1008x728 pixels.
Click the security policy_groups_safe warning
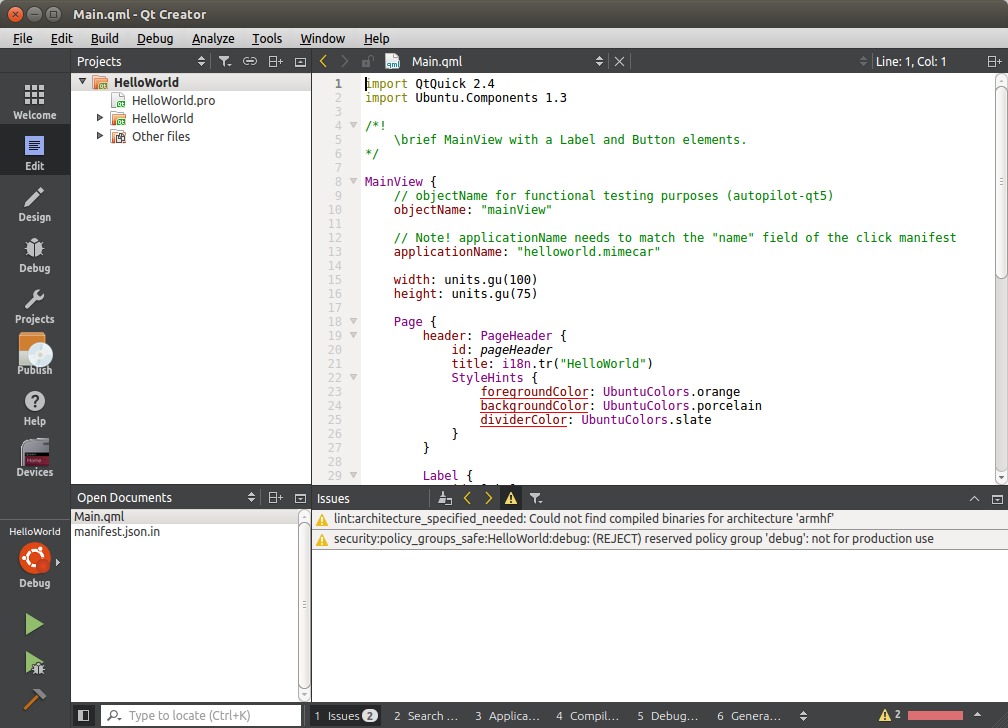coord(660,538)
